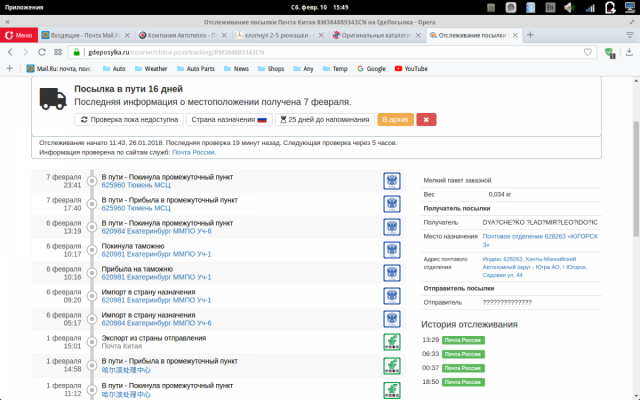The width and height of the screenshot is (640, 400).
Task: Click China Post icon in Экспорт row
Action: 392,342
